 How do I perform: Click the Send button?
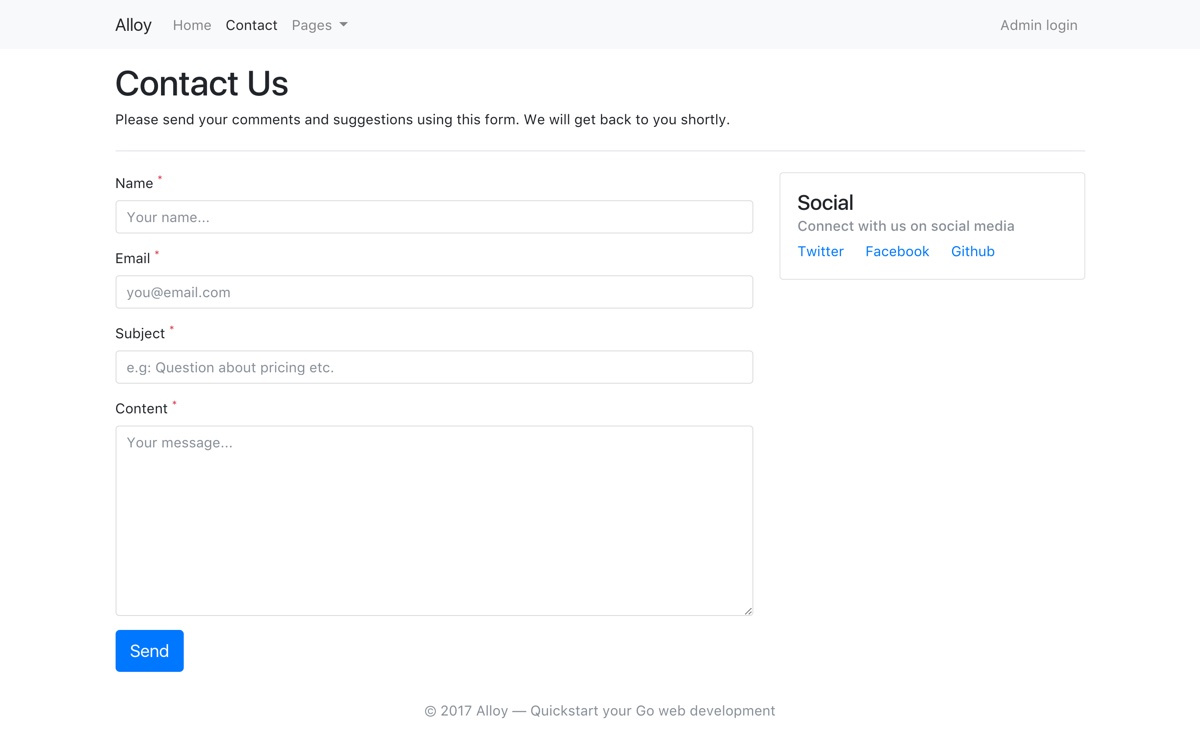[x=149, y=651]
